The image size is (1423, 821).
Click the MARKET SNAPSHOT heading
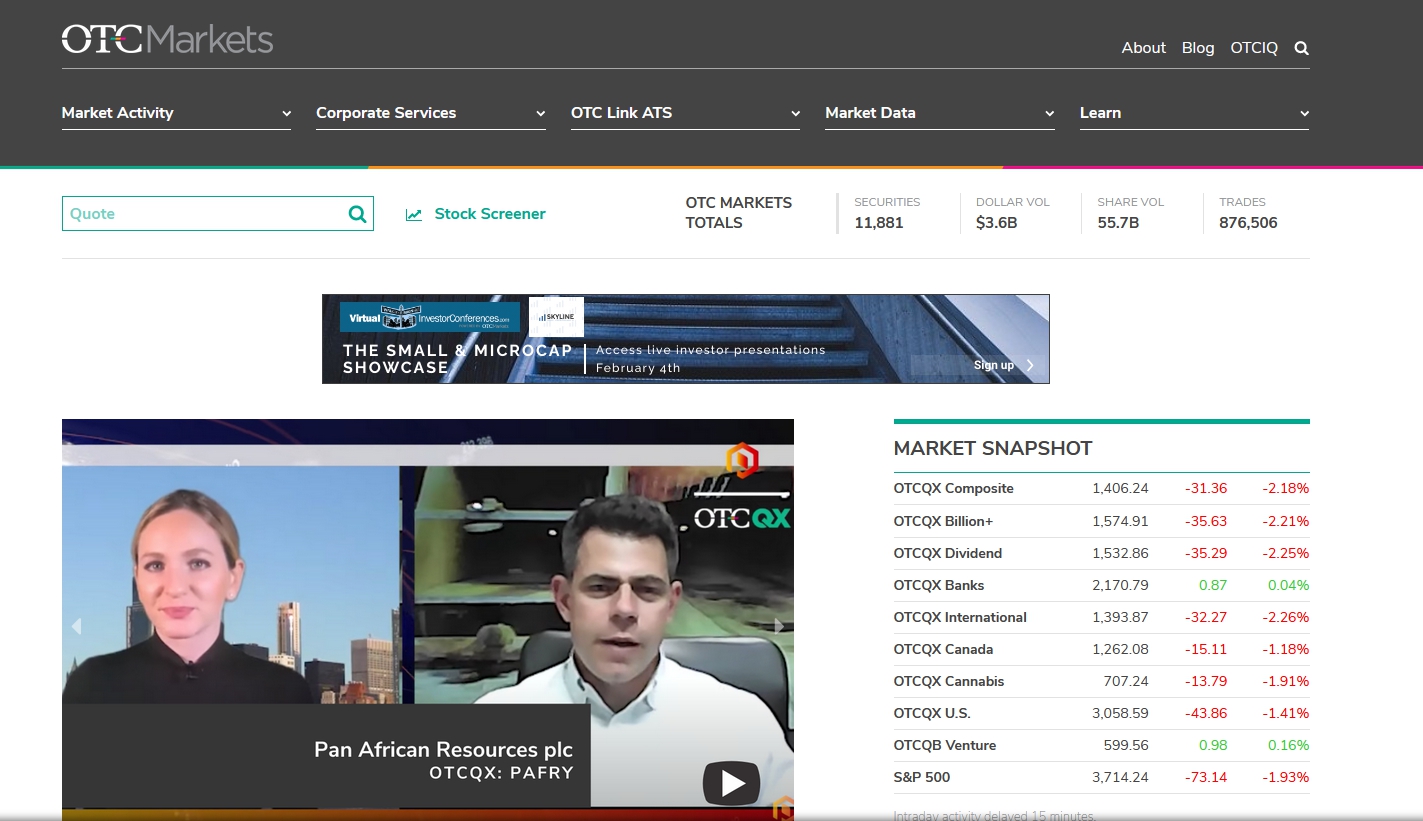point(993,448)
